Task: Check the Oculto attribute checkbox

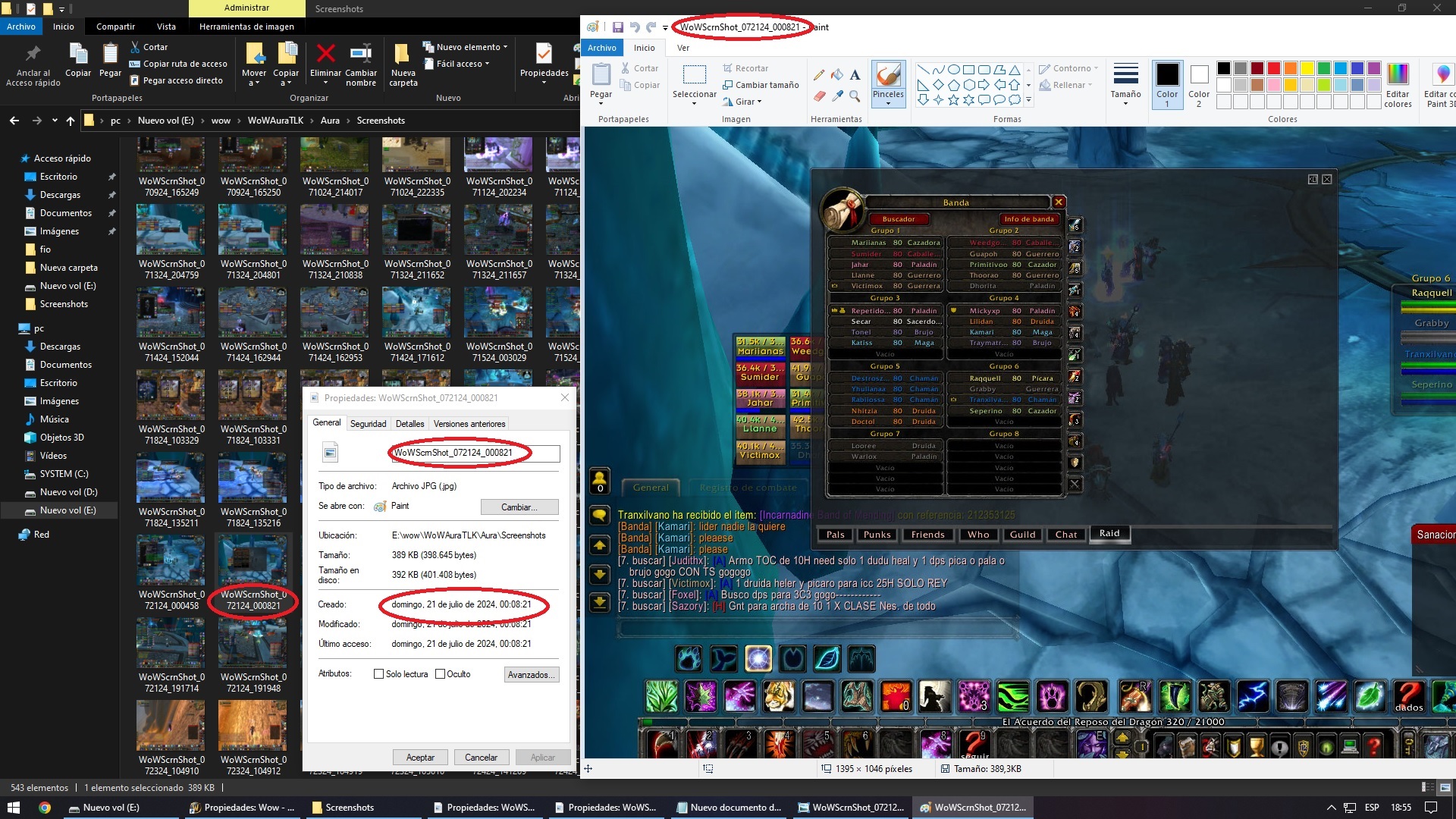Action: point(440,674)
